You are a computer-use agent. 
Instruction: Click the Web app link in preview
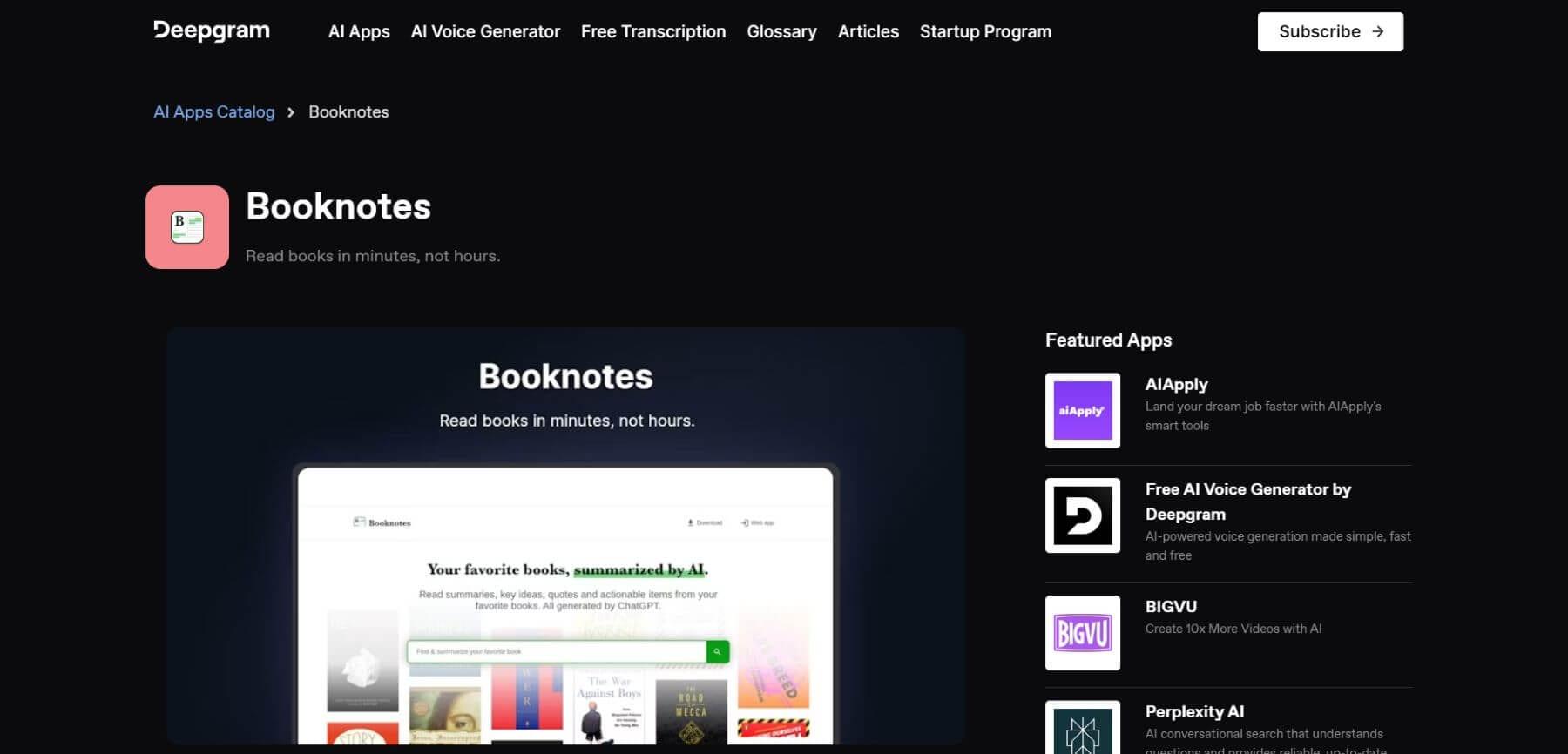[757, 522]
